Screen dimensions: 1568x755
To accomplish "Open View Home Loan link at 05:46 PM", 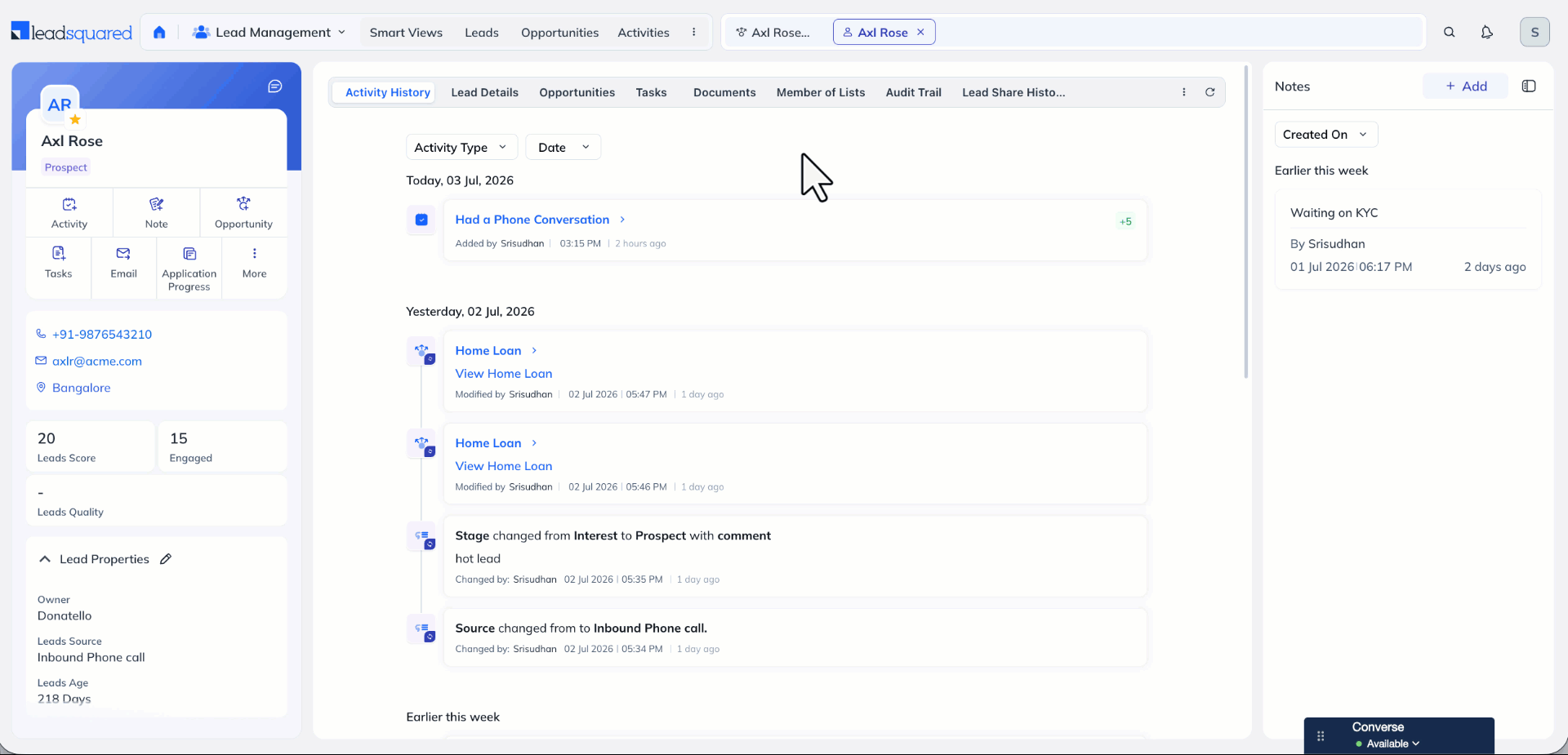I will click(504, 466).
